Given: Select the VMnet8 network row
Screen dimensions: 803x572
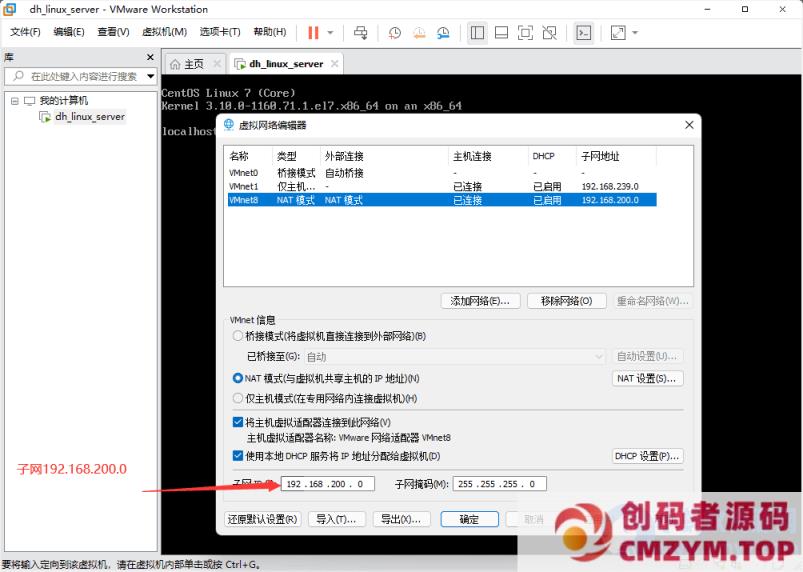Looking at the screenshot, I should (442, 200).
